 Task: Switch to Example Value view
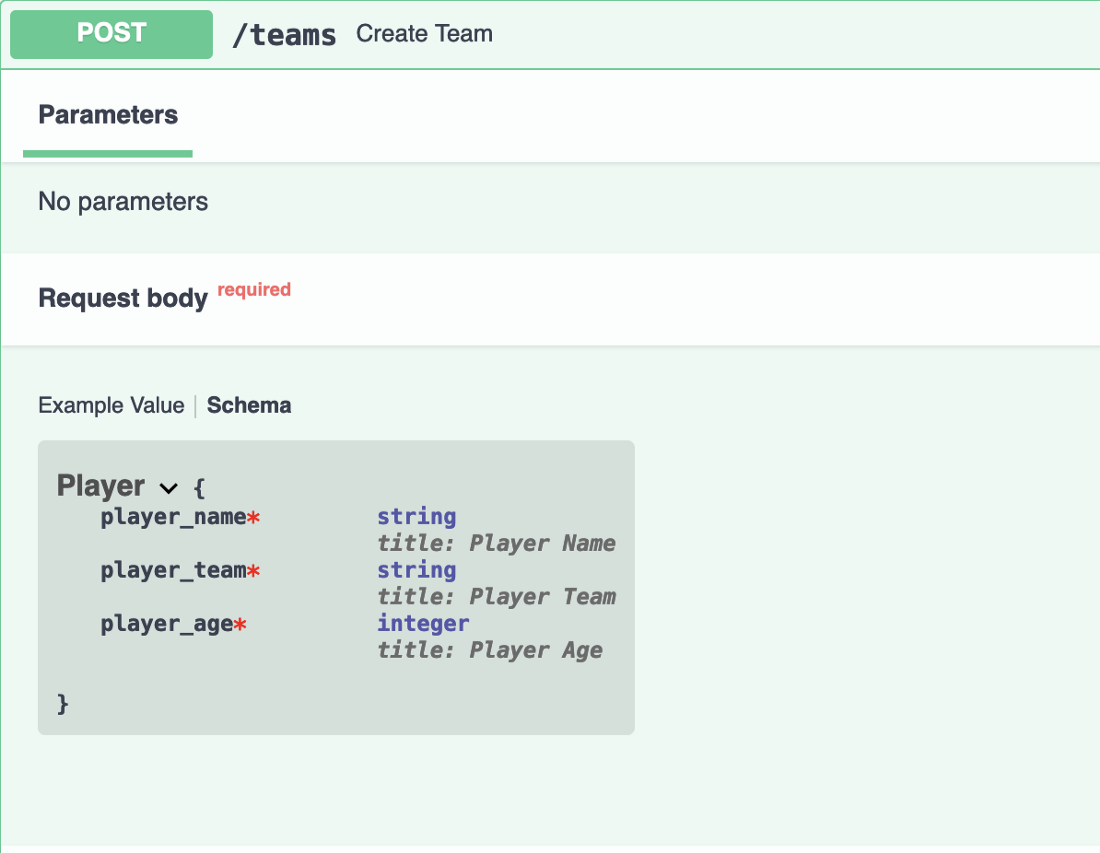[x=112, y=405]
